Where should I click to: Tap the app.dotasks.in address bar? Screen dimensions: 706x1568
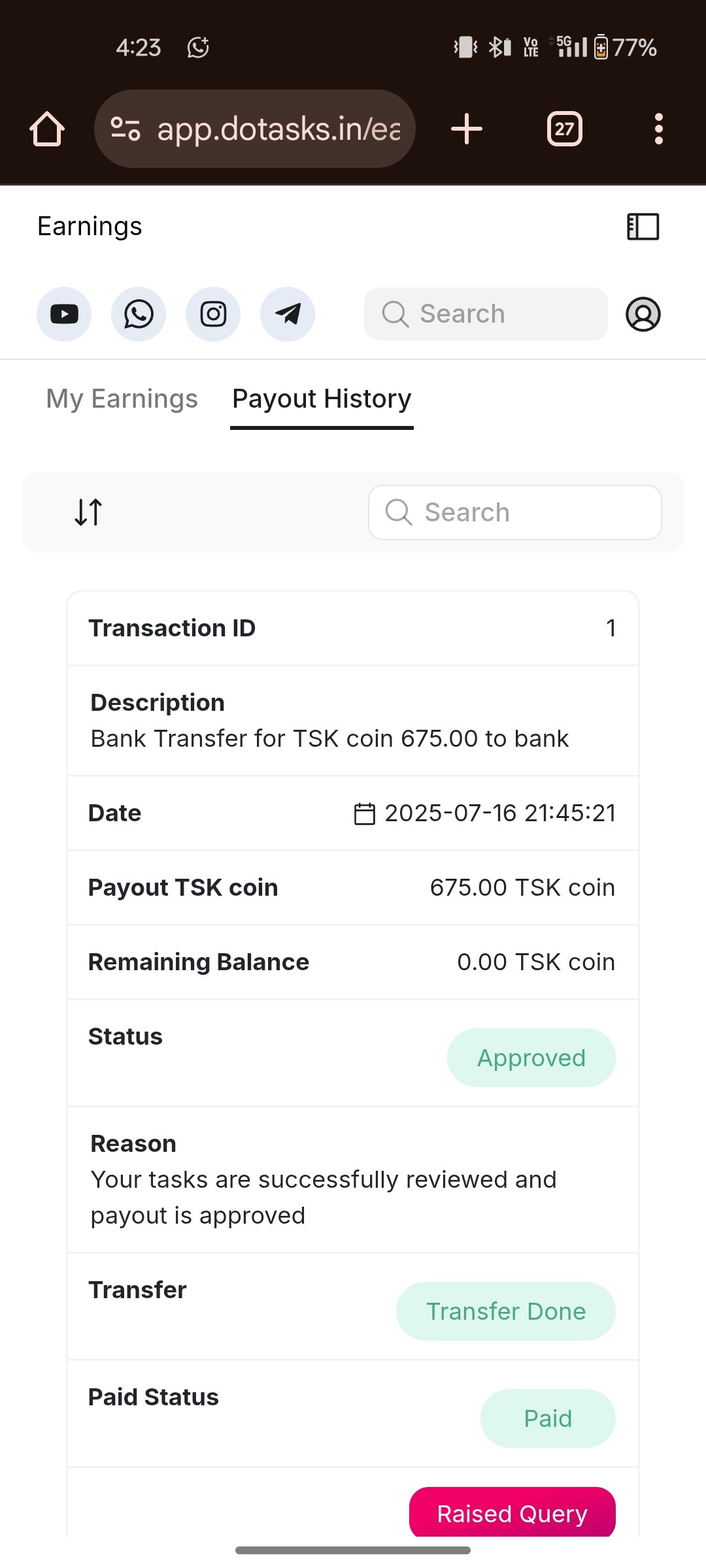(278, 129)
